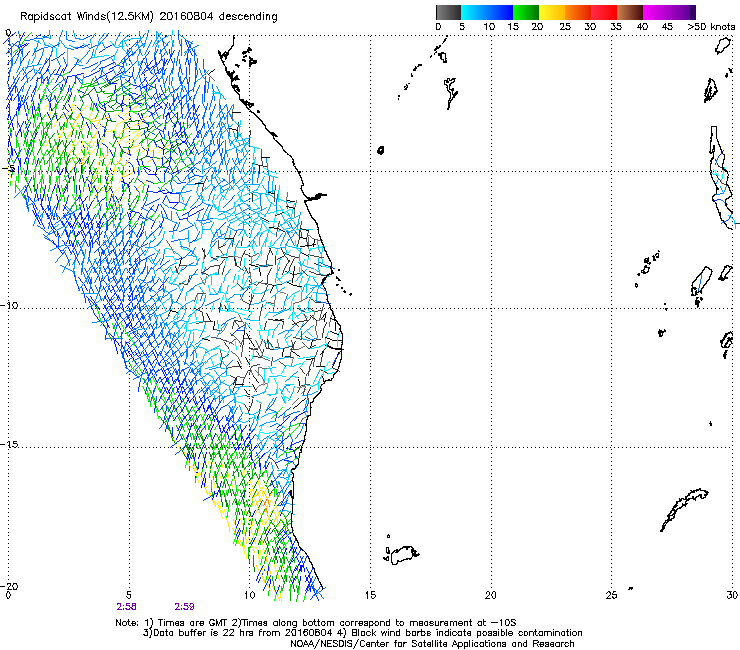The width and height of the screenshot is (740, 650).
Task: Select the red 30–35 knots legend segment
Action: click(604, 12)
